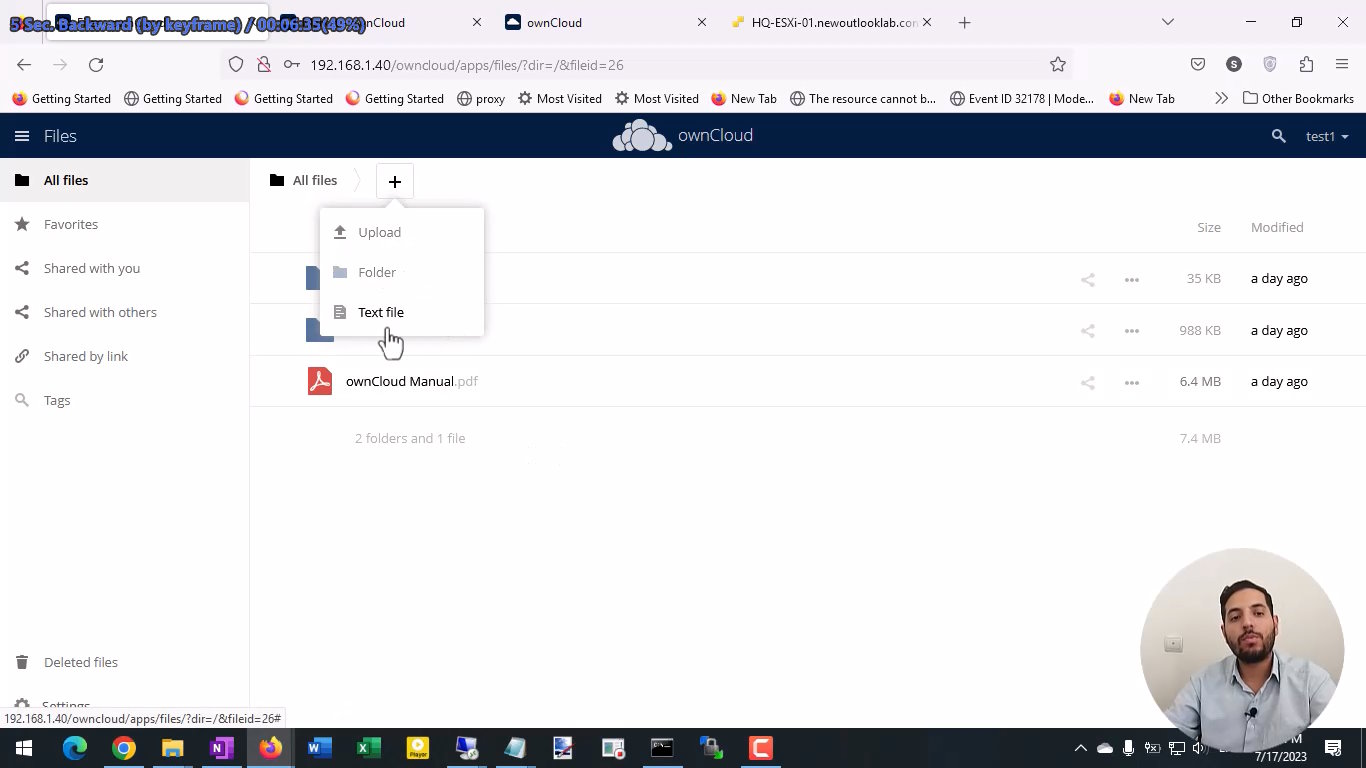Click the ownCloud cloud logo
1366x768 pixels.
click(x=642, y=136)
